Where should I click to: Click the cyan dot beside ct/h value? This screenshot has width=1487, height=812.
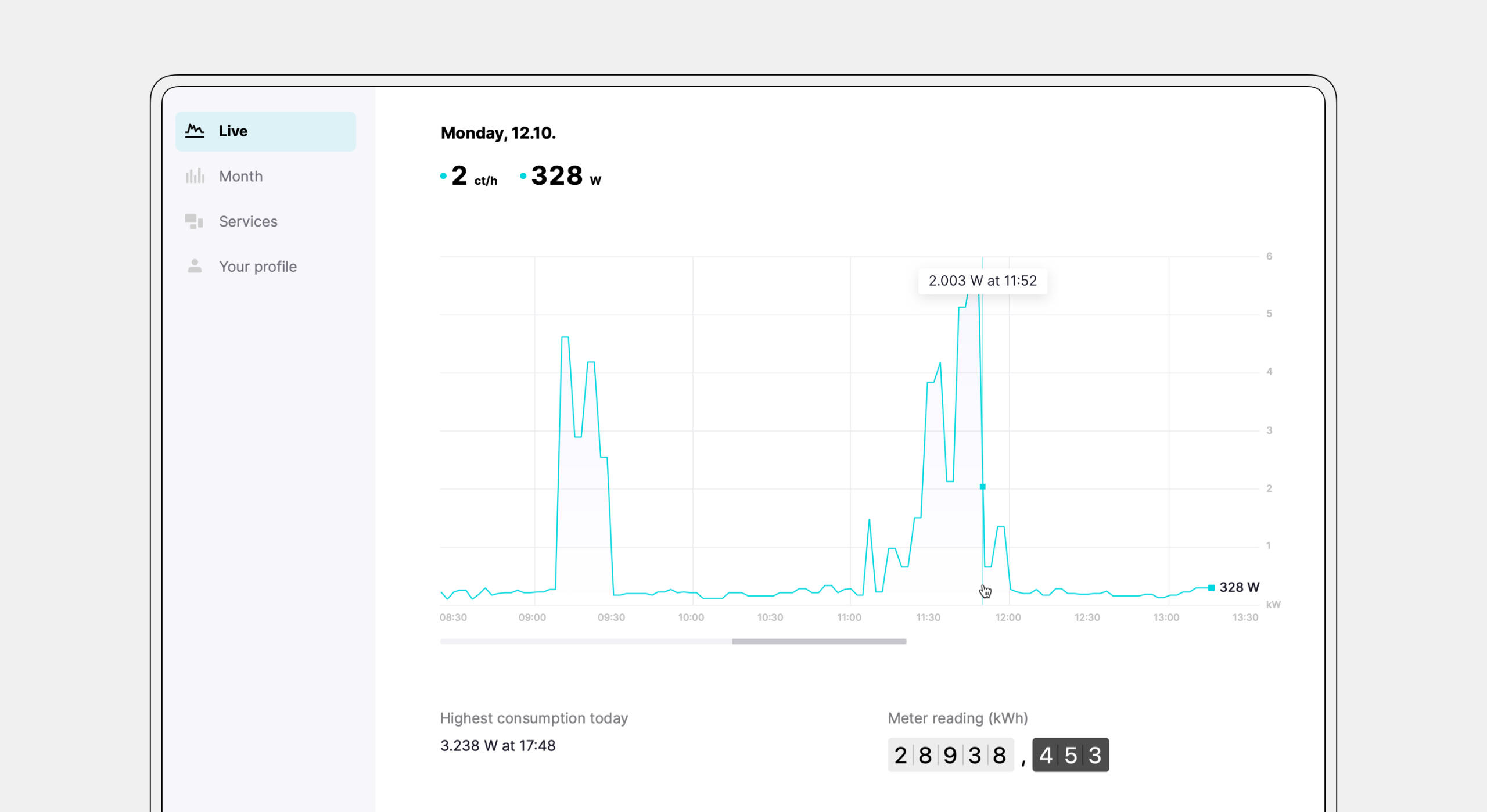[x=443, y=176]
